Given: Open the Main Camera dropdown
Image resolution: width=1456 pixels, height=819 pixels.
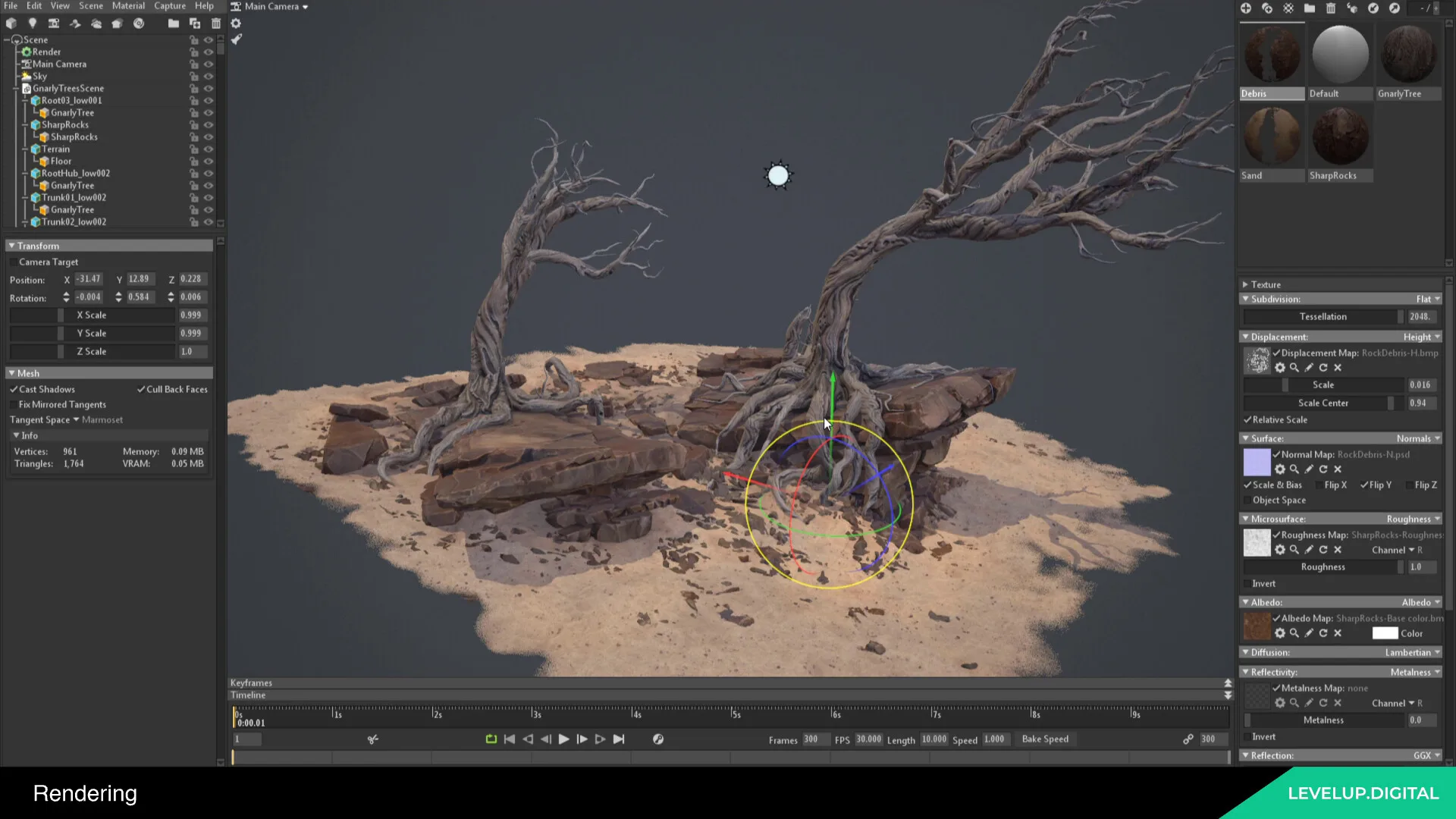Looking at the screenshot, I should [271, 7].
